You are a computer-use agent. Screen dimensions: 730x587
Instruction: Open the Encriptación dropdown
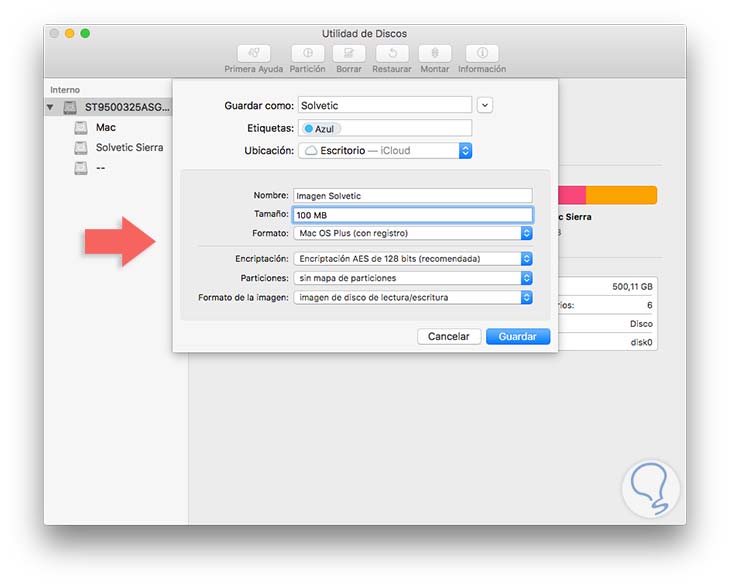pyautogui.click(x=413, y=259)
